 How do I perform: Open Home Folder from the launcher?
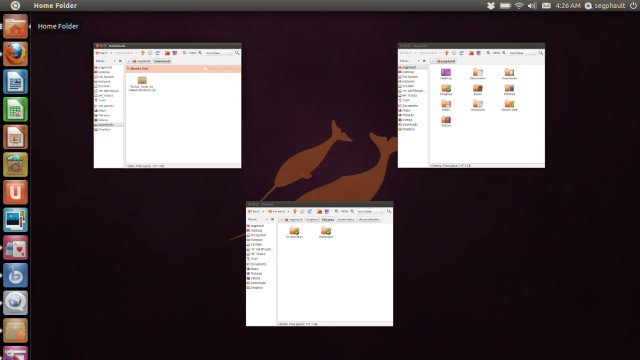[x=16, y=27]
